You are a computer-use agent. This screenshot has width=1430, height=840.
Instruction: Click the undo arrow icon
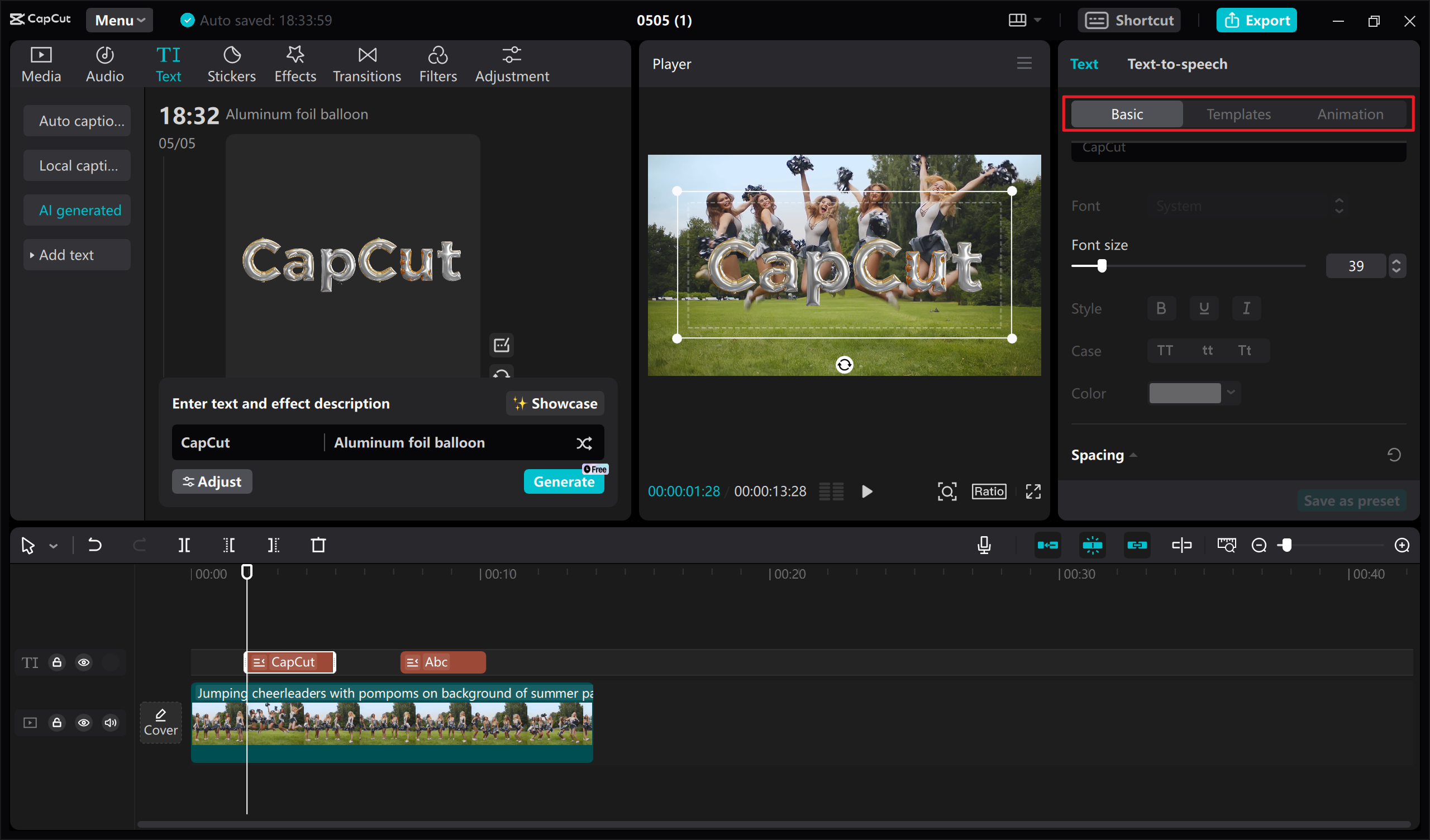[95, 546]
